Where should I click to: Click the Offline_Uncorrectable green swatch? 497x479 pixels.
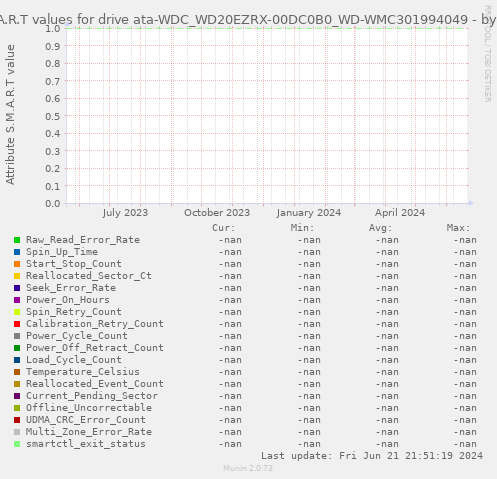click(x=17, y=408)
